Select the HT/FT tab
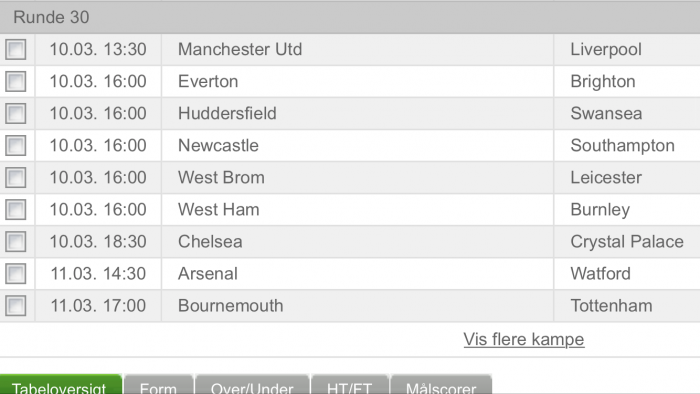 [x=350, y=385]
